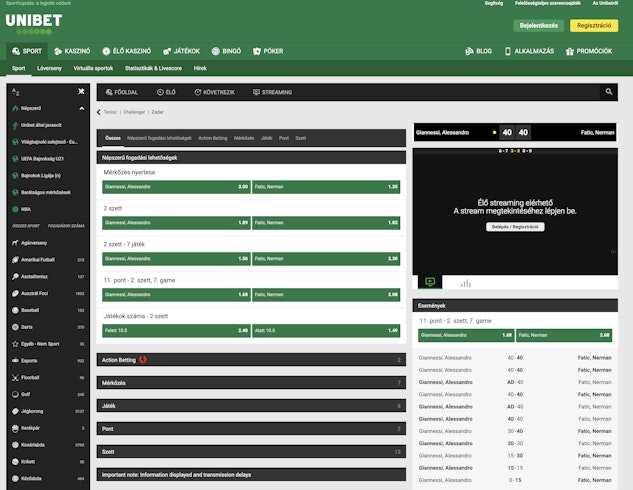Click the Unibet logo
The width and height of the screenshot is (633, 490).
[x=34, y=23]
